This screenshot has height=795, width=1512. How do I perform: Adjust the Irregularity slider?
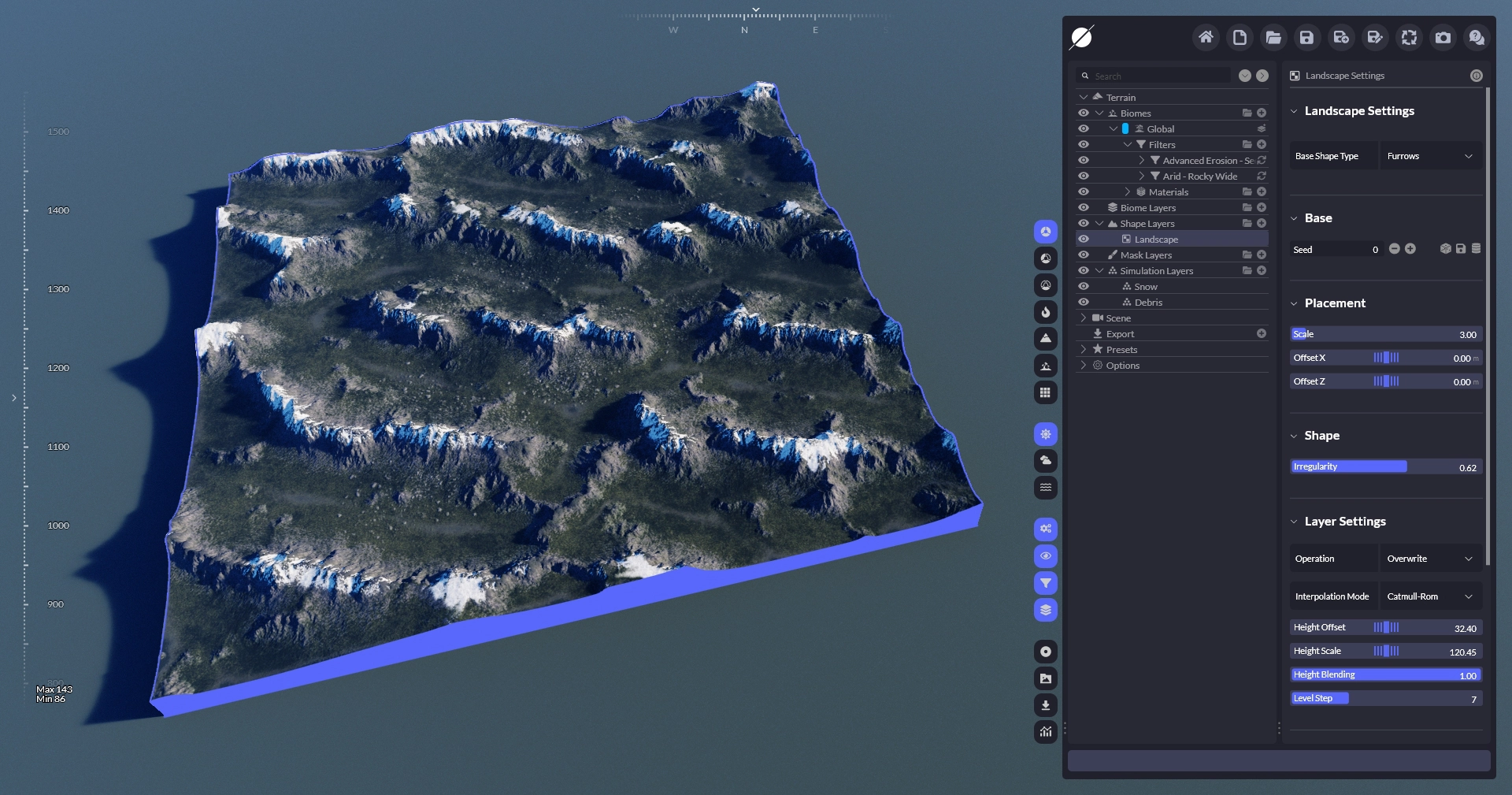click(1386, 467)
